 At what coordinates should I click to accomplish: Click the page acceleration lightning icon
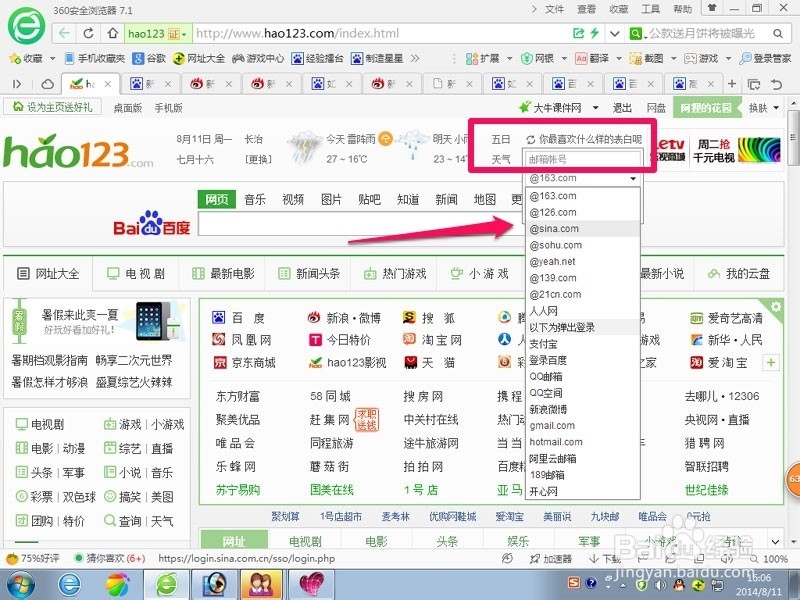(594, 32)
